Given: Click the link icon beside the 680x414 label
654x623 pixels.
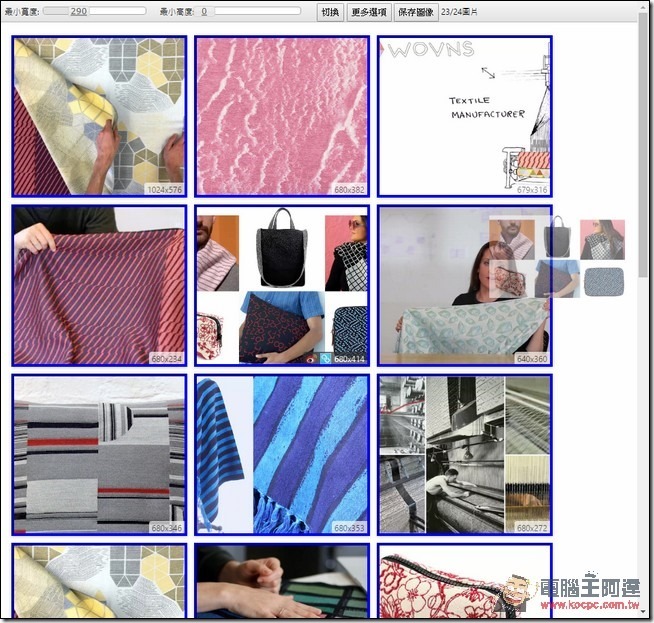Looking at the screenshot, I should click(x=325, y=358).
